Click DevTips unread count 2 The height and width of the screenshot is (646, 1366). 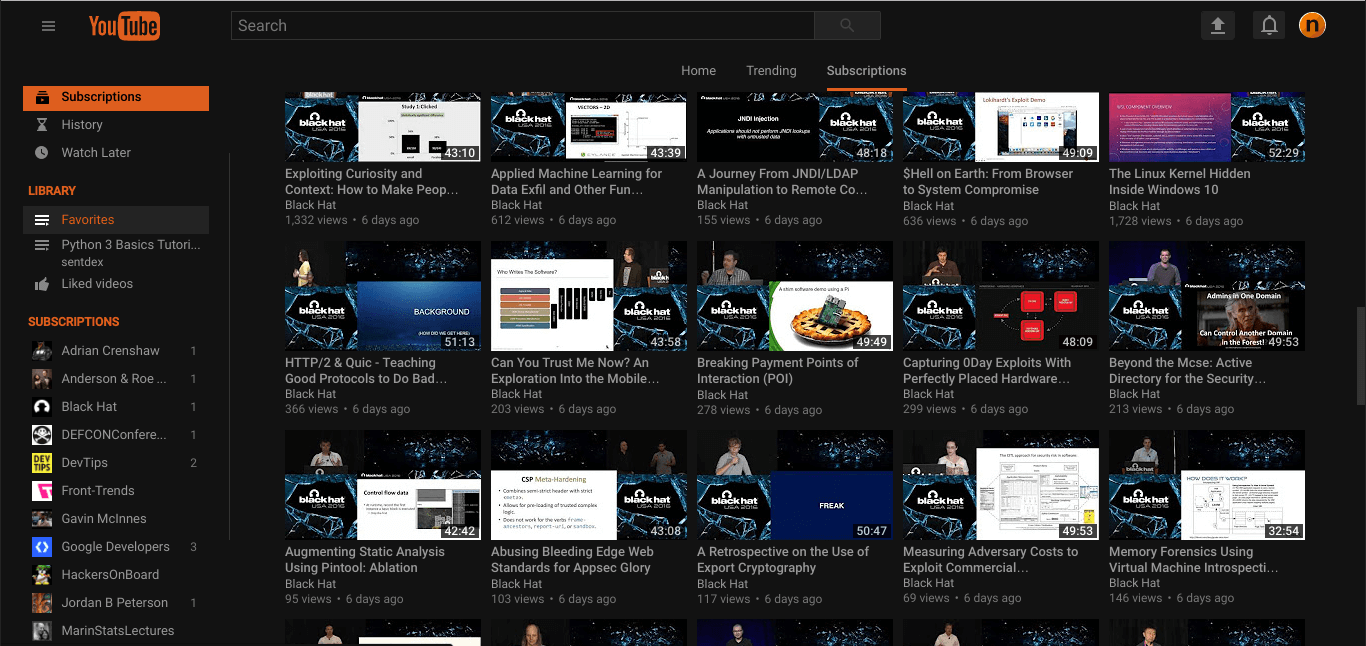(x=193, y=463)
